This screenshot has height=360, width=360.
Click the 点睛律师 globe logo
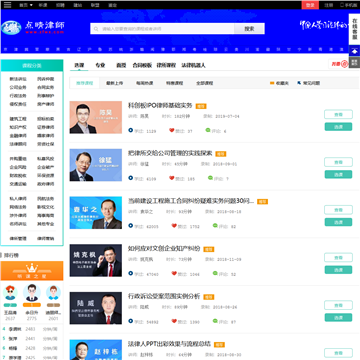point(11,28)
